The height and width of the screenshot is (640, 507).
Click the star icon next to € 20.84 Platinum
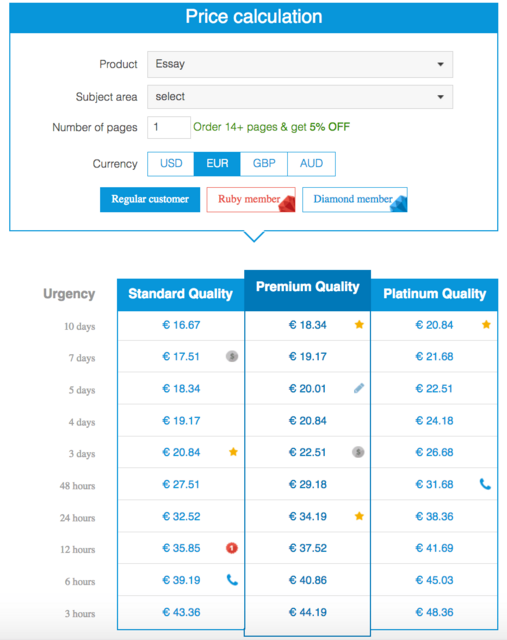(x=486, y=324)
